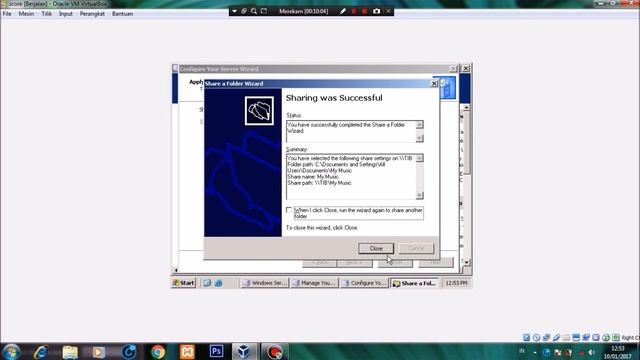This screenshot has width=640, height=360.
Task: Open media player from host taskbar
Action: click(99, 352)
